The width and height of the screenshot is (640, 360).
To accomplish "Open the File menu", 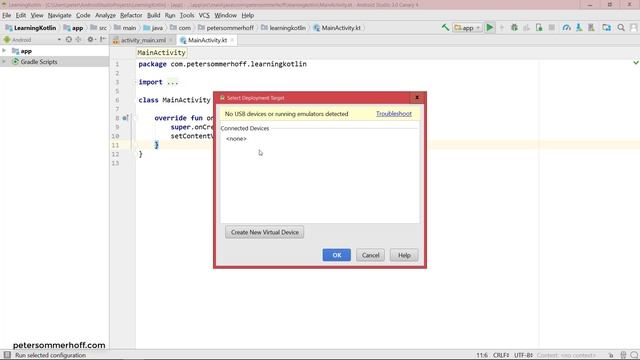I will pos(7,15).
